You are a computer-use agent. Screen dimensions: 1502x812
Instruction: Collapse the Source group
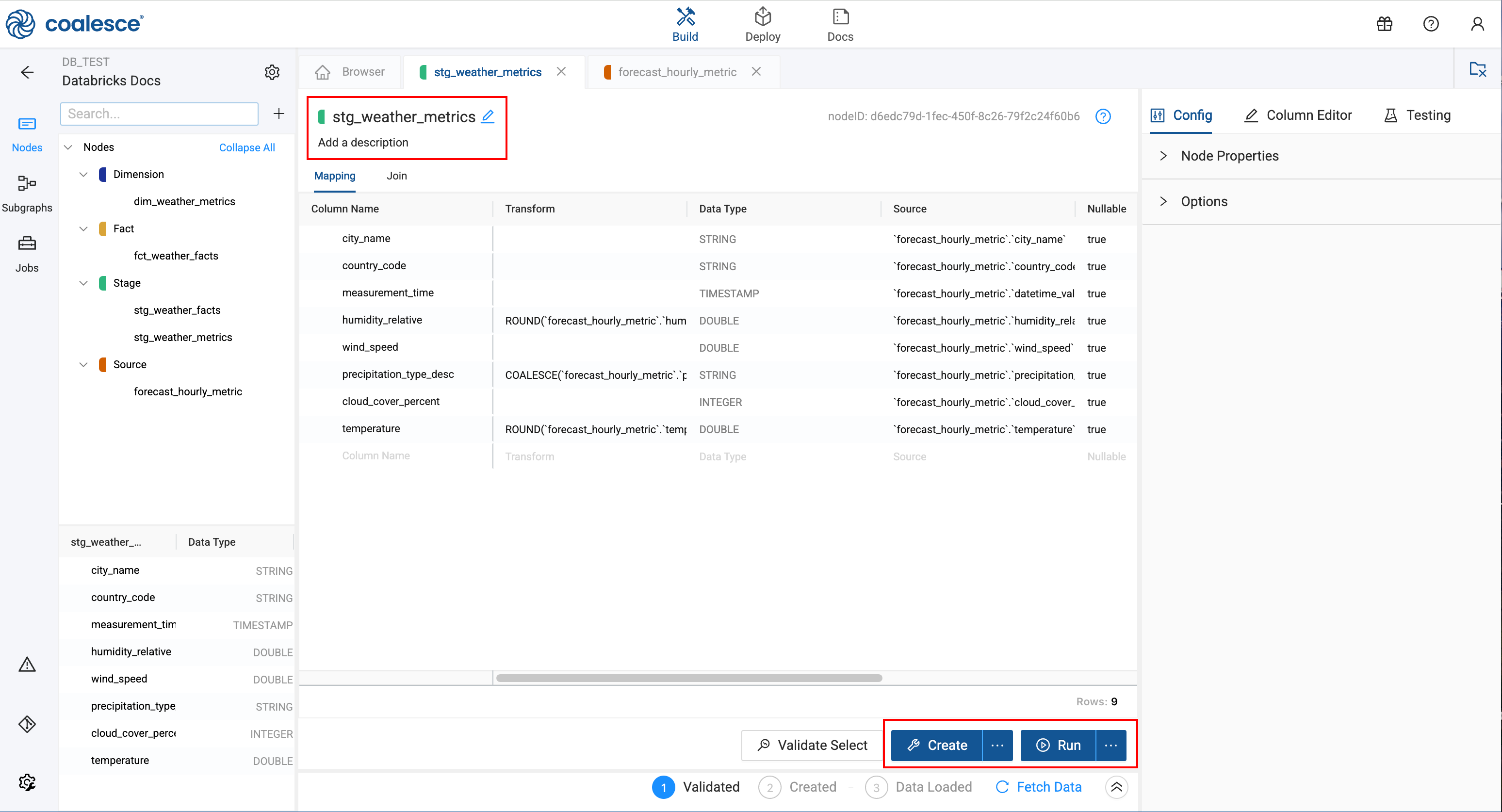pos(83,364)
